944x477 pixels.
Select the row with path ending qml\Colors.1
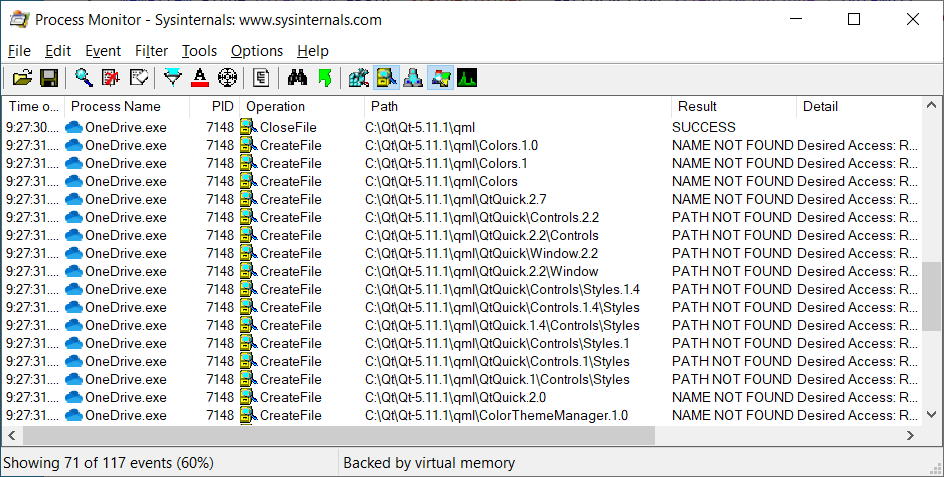(462, 163)
